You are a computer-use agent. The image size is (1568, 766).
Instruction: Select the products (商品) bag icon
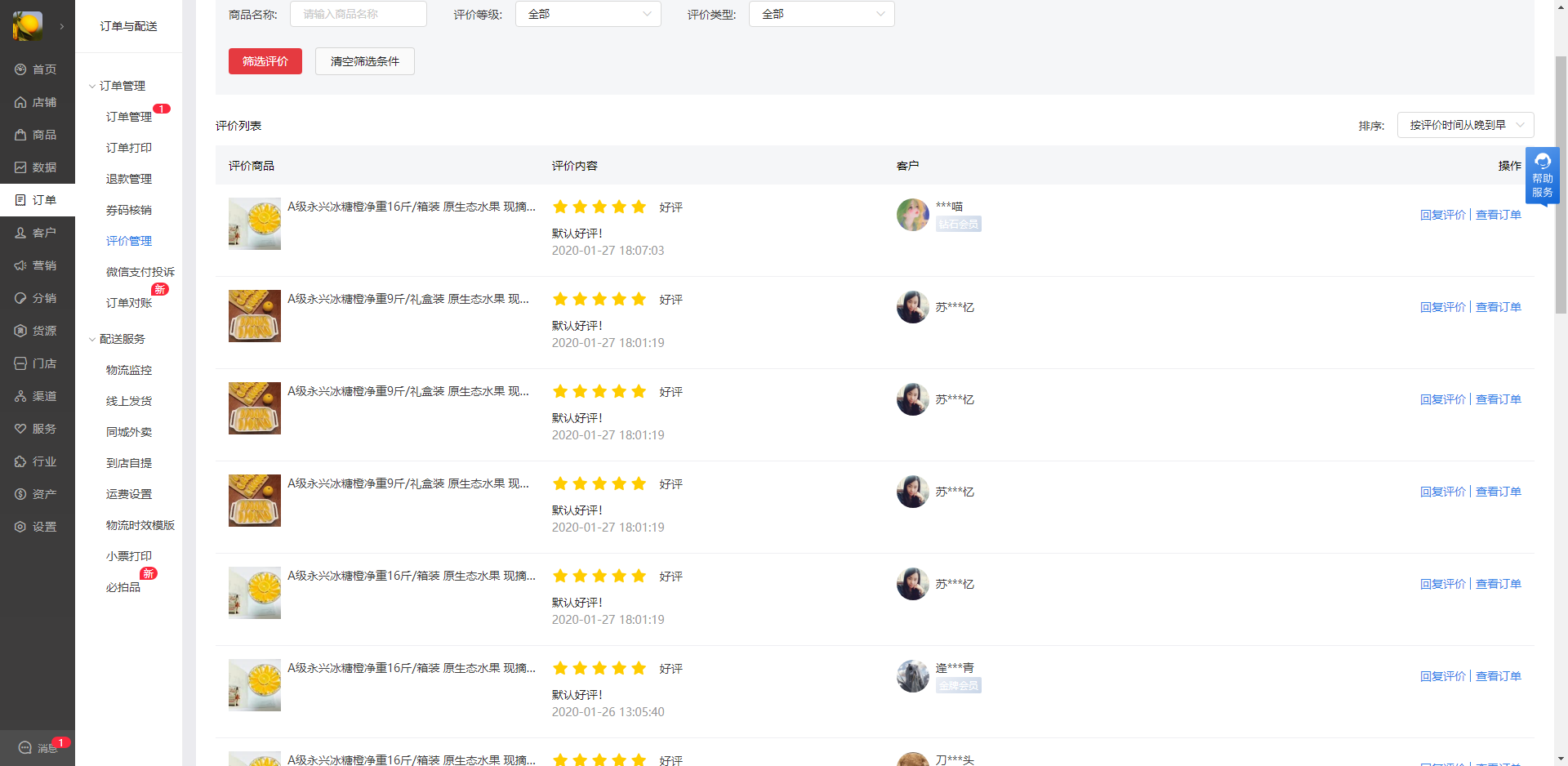[x=21, y=135]
